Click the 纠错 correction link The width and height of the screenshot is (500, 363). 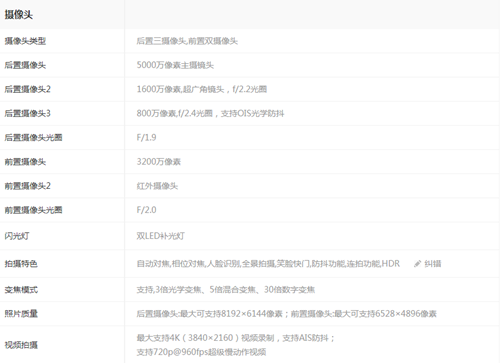(x=433, y=264)
